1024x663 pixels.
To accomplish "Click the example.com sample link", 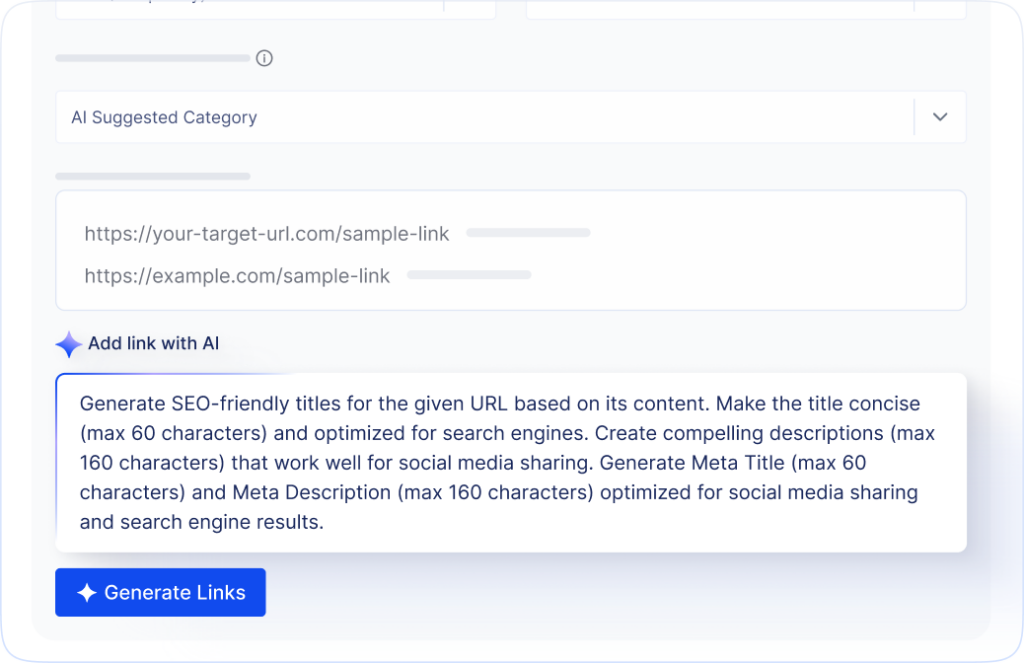I will [237, 276].
